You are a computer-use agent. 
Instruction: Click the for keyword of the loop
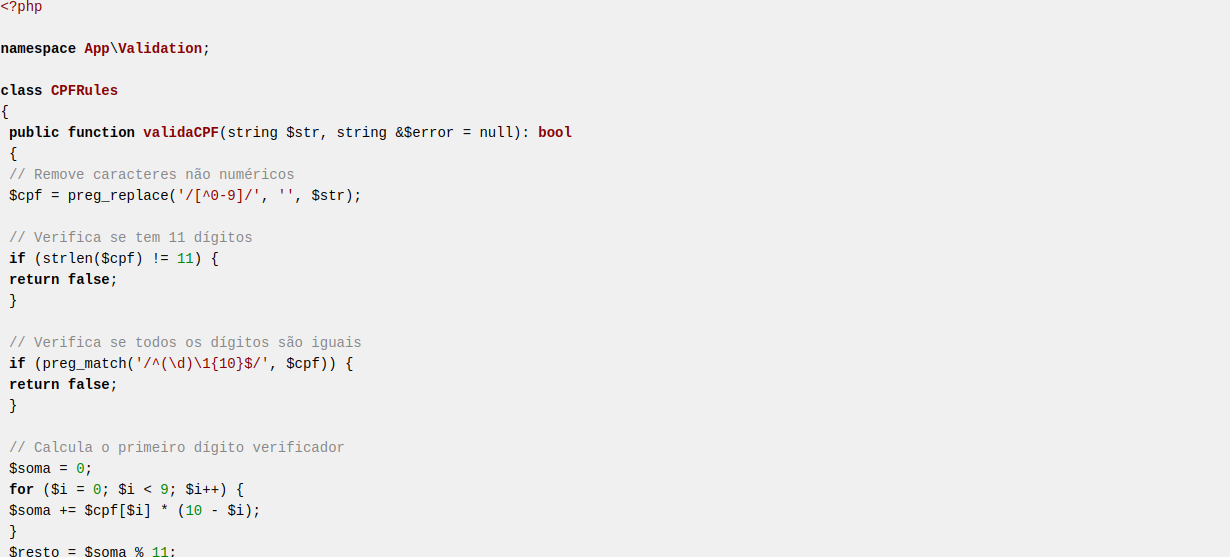[22, 489]
